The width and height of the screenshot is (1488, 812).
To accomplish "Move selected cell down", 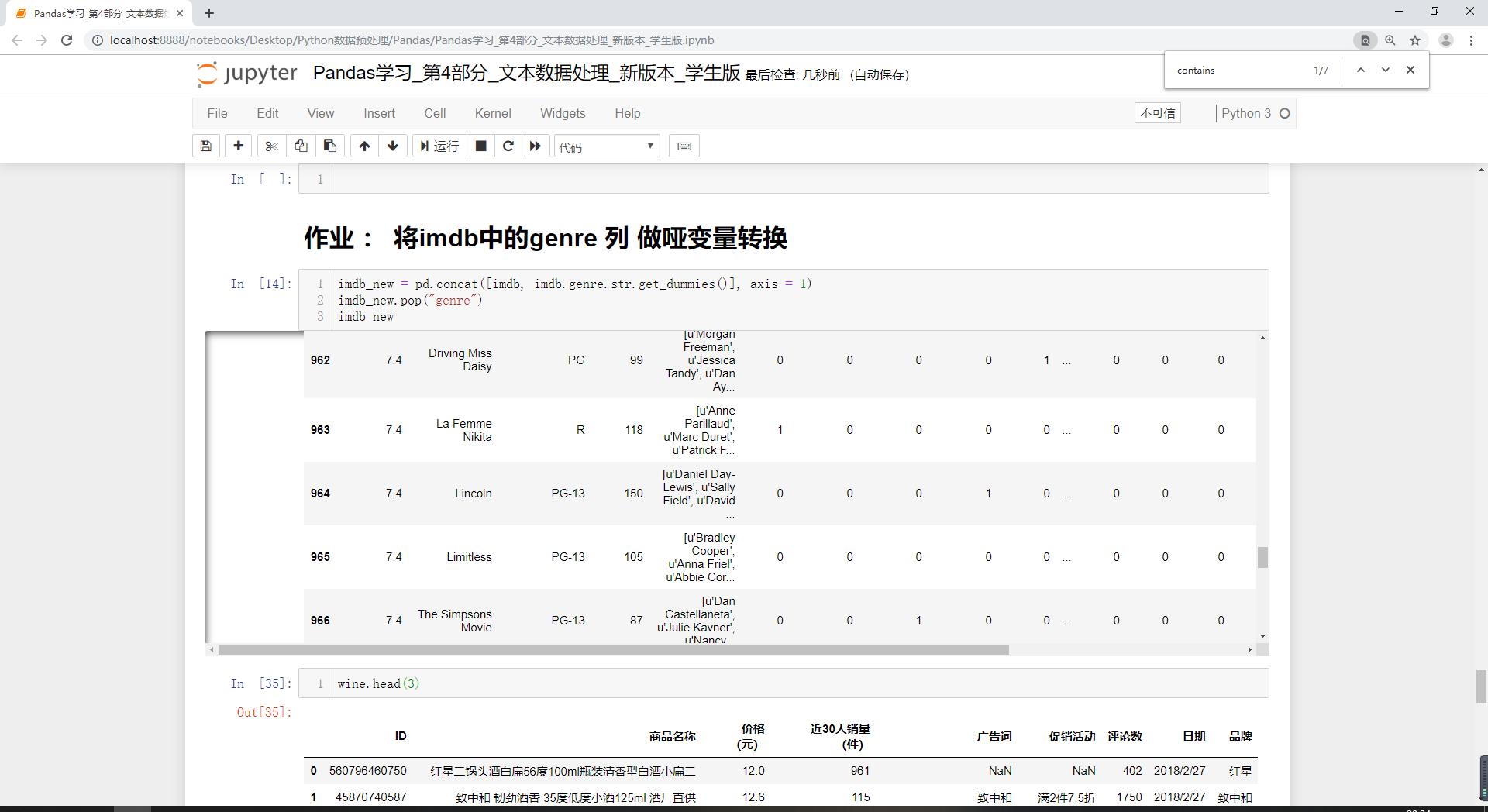I will [x=393, y=146].
